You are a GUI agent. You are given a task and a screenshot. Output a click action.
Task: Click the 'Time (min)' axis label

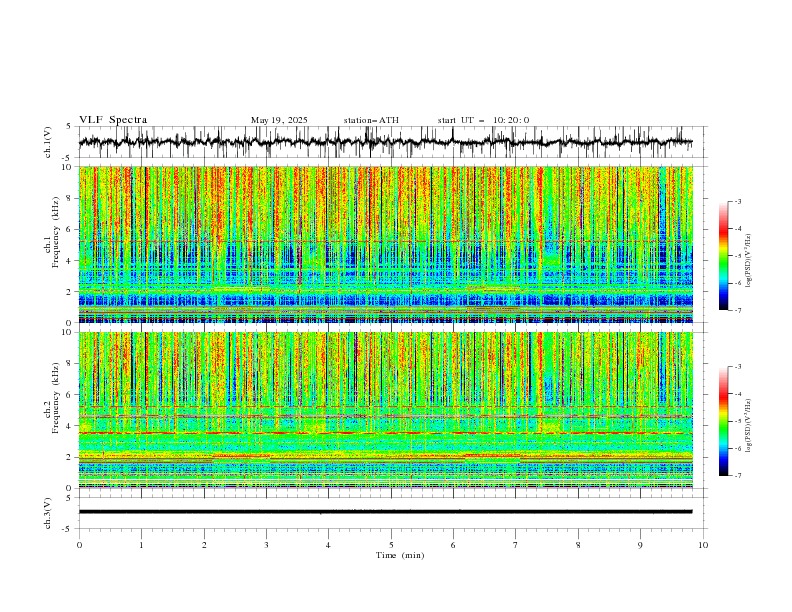pos(400,555)
